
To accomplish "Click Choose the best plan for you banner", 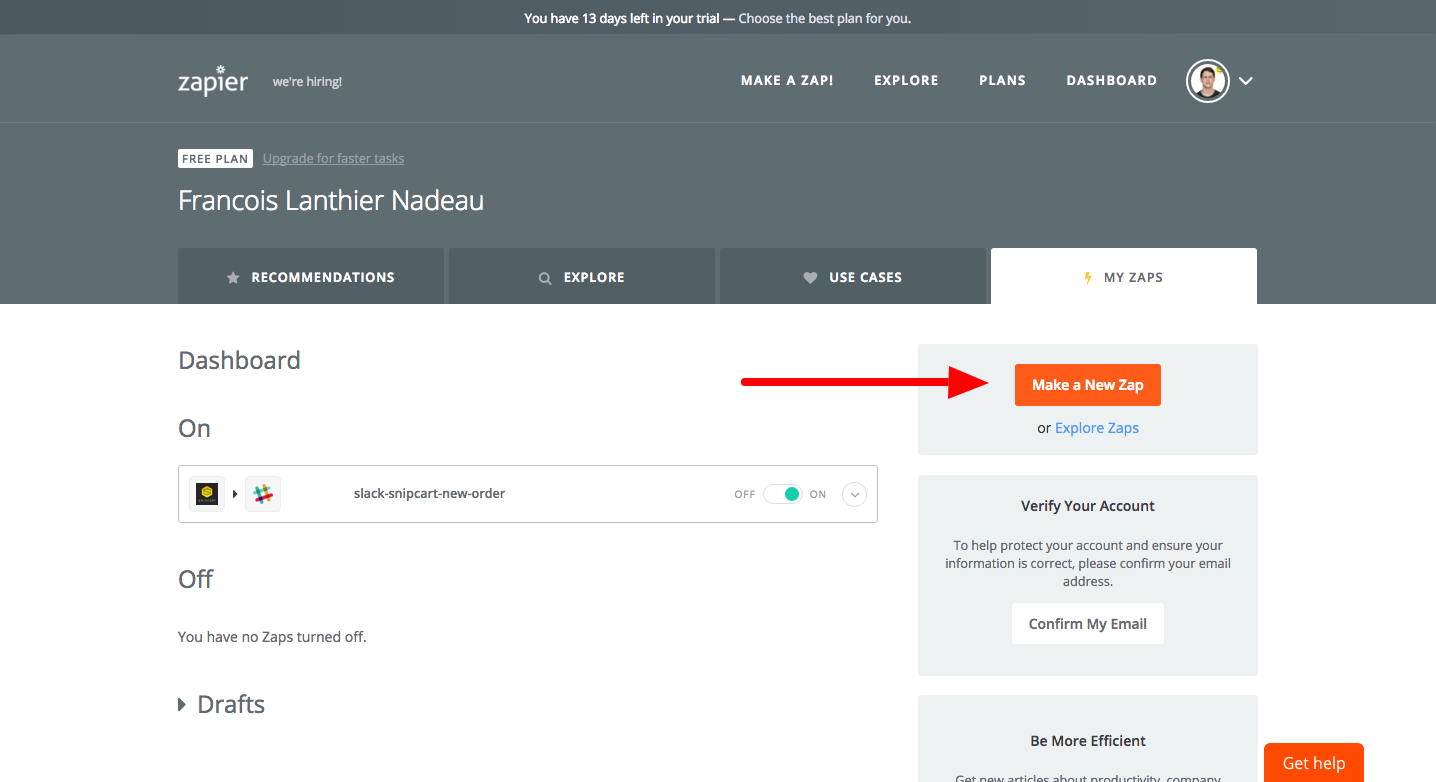I will click(825, 18).
